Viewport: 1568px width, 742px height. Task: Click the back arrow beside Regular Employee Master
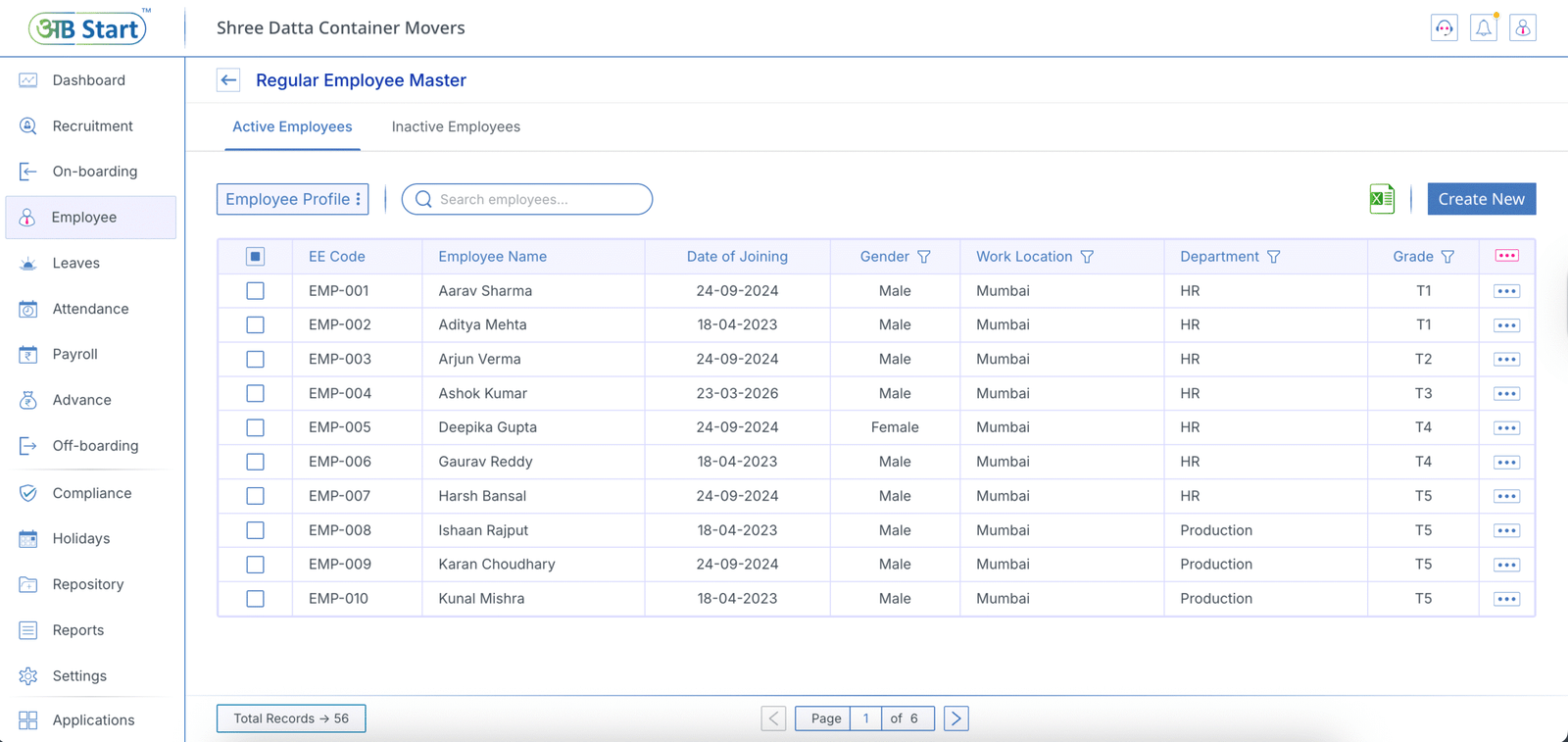coord(228,80)
